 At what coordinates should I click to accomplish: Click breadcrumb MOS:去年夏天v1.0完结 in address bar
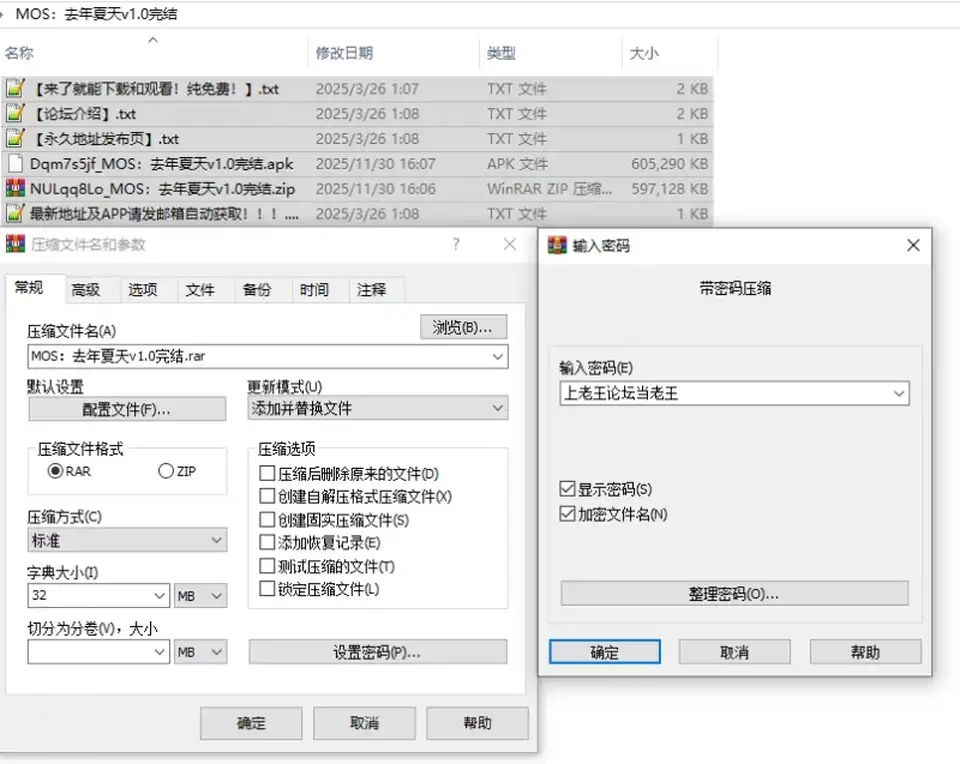(96, 13)
